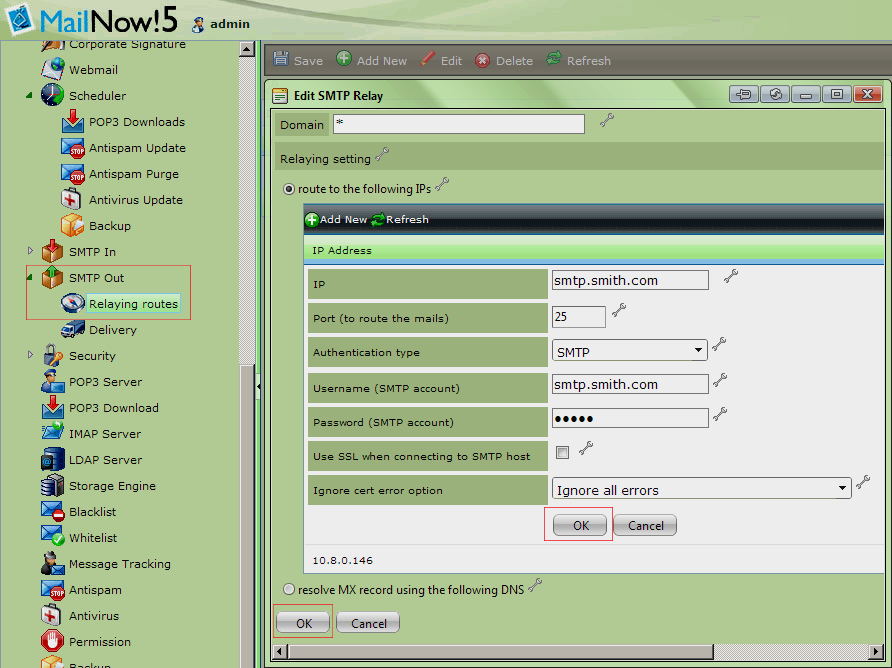
Task: Click wrench icon beside Password field
Action: pyautogui.click(x=720, y=414)
